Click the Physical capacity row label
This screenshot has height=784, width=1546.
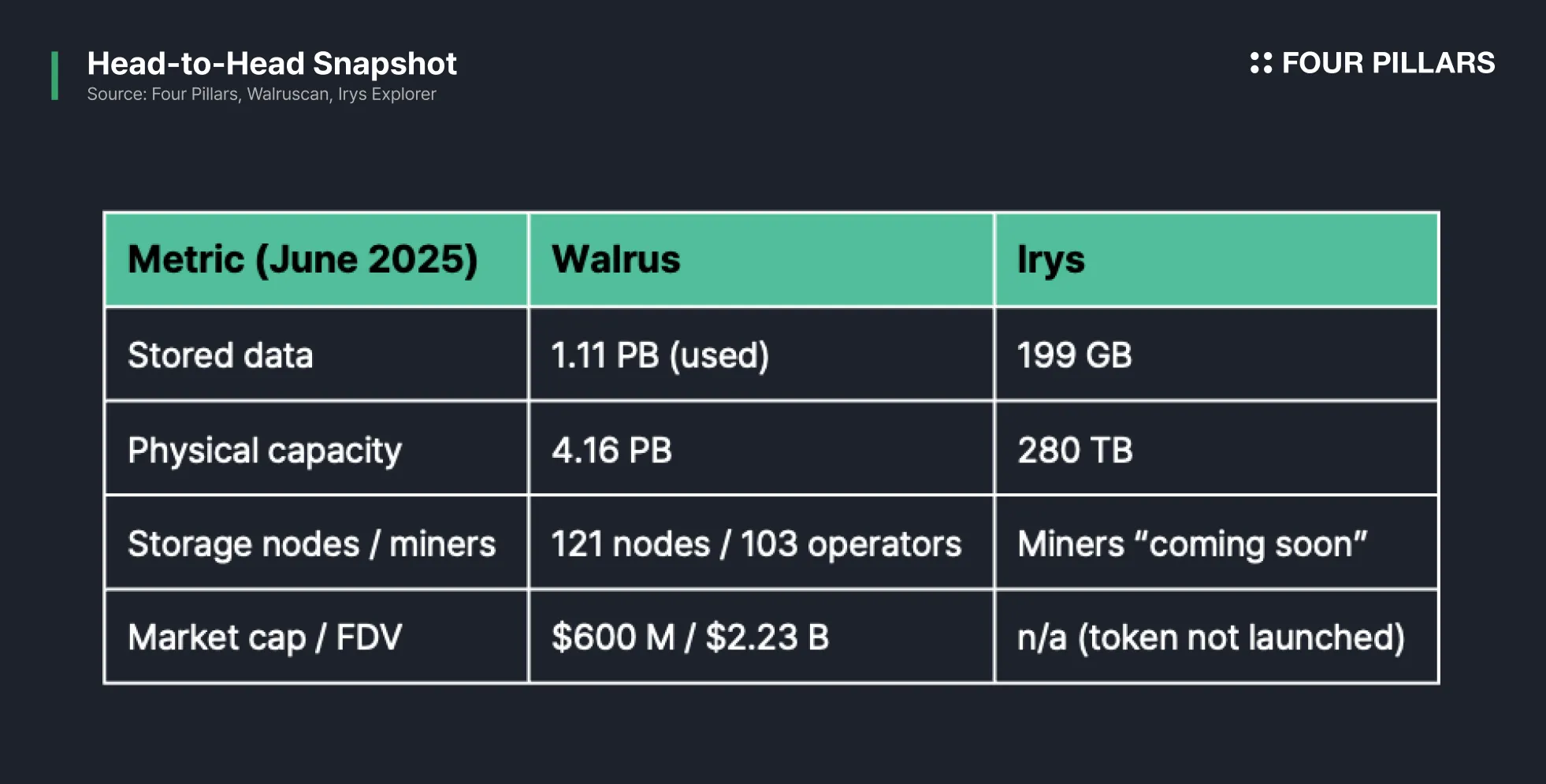[x=265, y=450]
